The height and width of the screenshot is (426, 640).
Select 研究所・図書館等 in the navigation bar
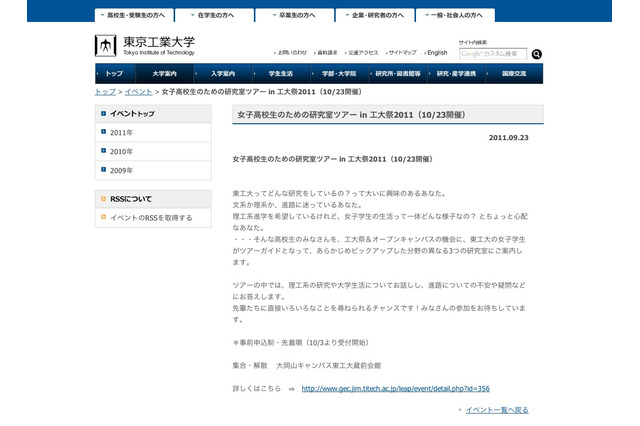[398, 73]
